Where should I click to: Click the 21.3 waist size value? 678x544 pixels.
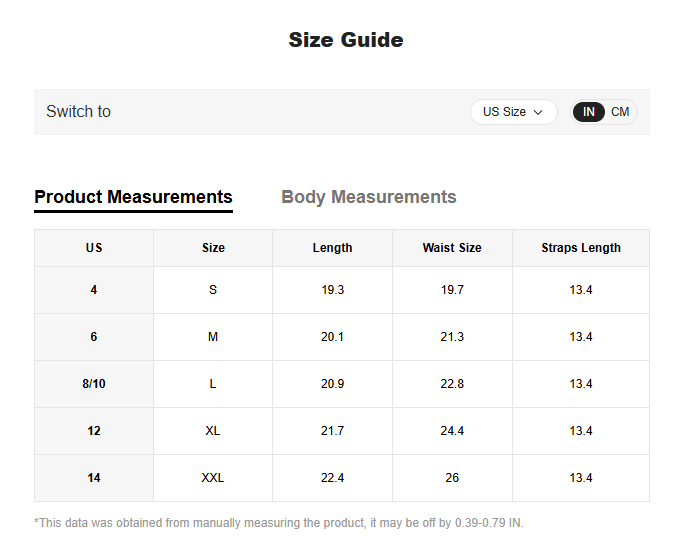click(x=452, y=337)
